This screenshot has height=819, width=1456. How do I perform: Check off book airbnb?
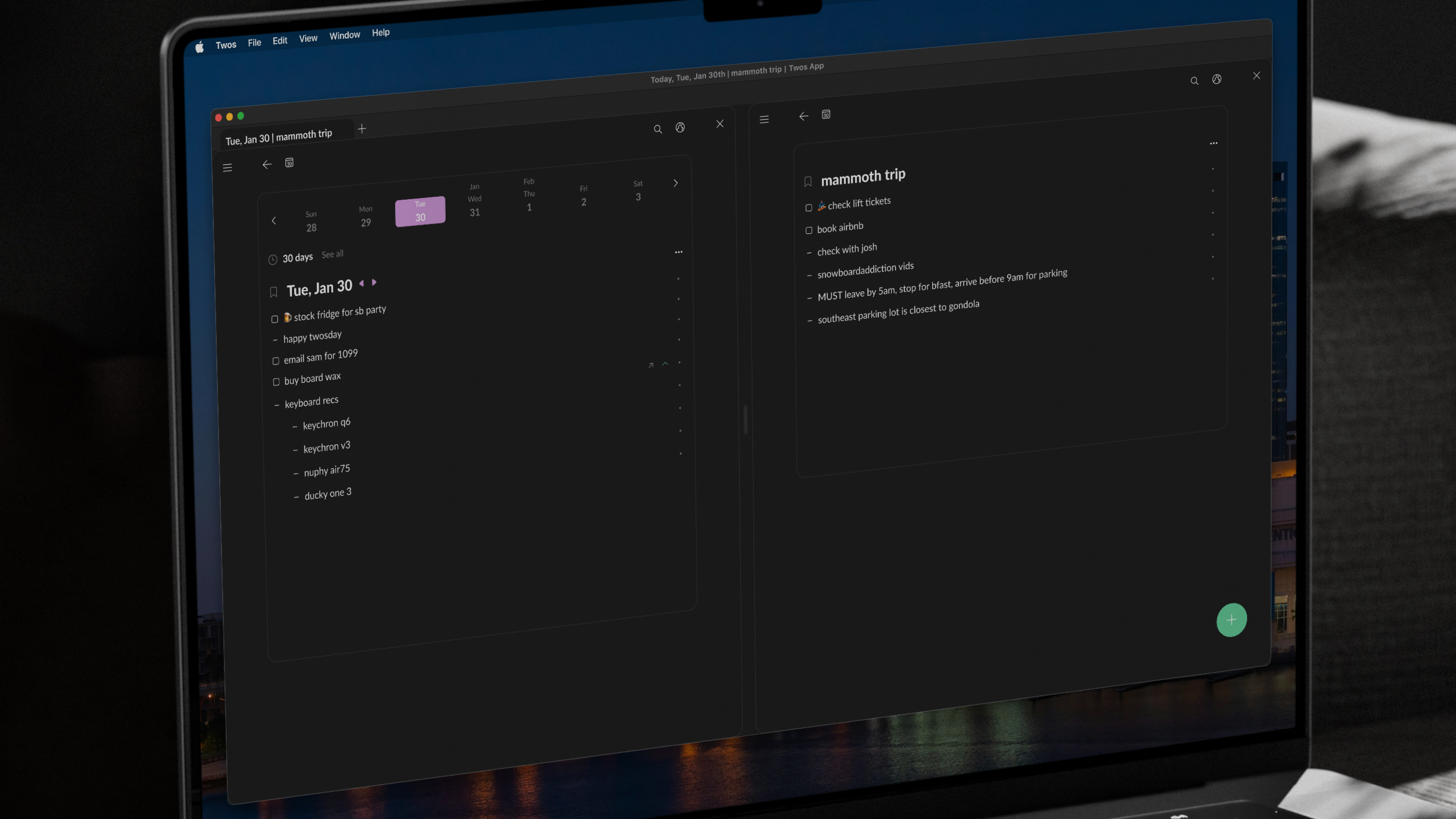tap(809, 231)
